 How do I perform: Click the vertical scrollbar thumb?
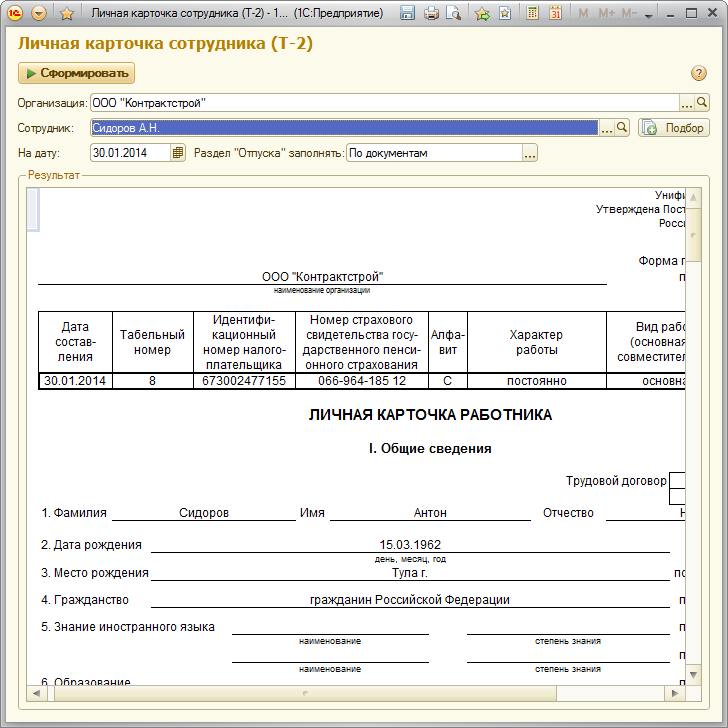tap(693, 235)
